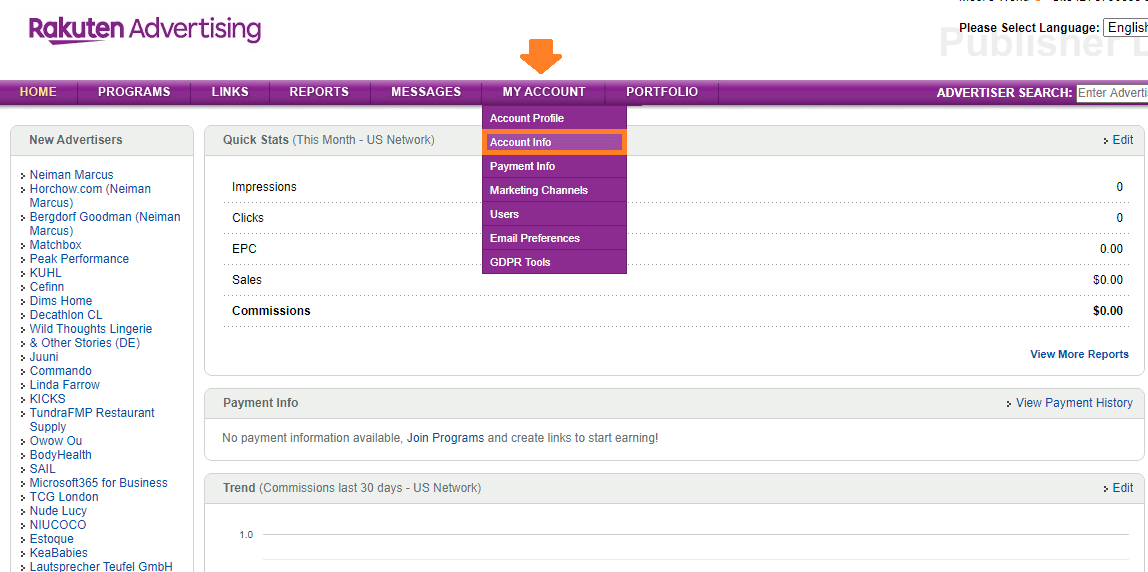1148x572 pixels.
Task: Open the language selection dropdown
Action: pos(1125,28)
